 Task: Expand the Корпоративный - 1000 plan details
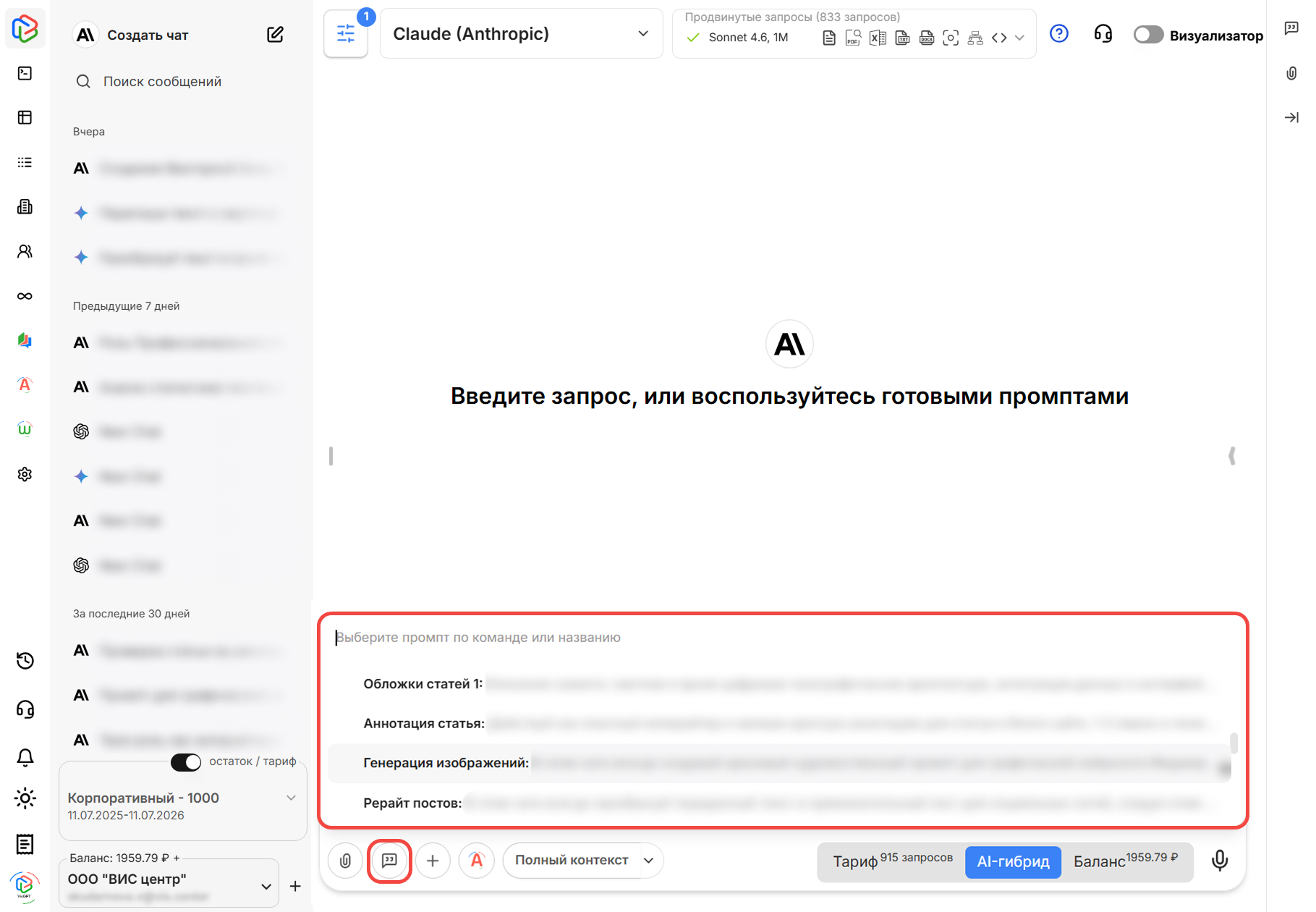289,798
